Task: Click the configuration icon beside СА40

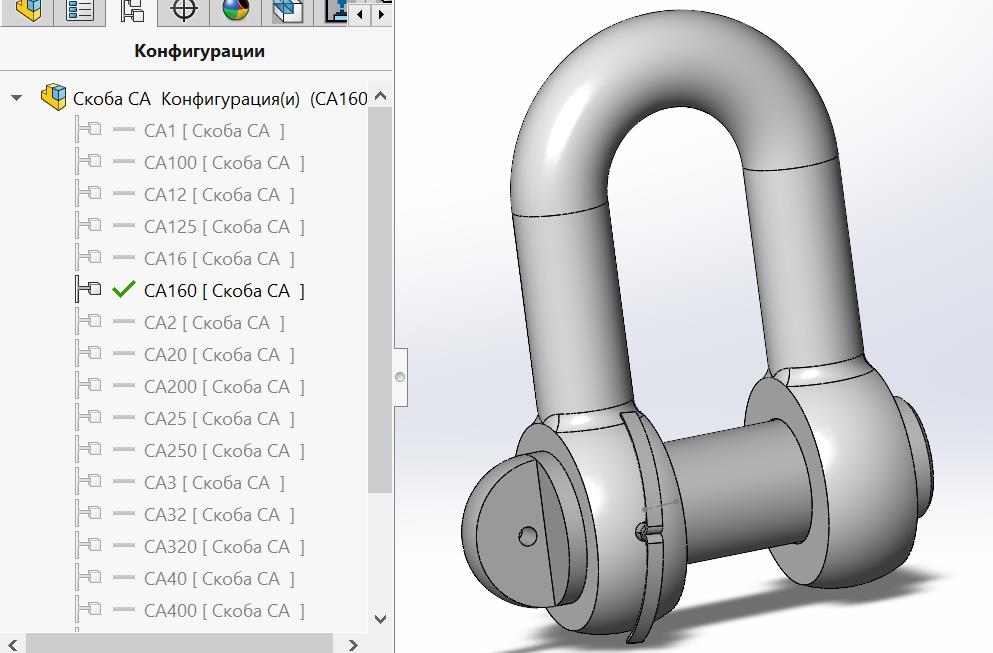Action: [x=88, y=577]
